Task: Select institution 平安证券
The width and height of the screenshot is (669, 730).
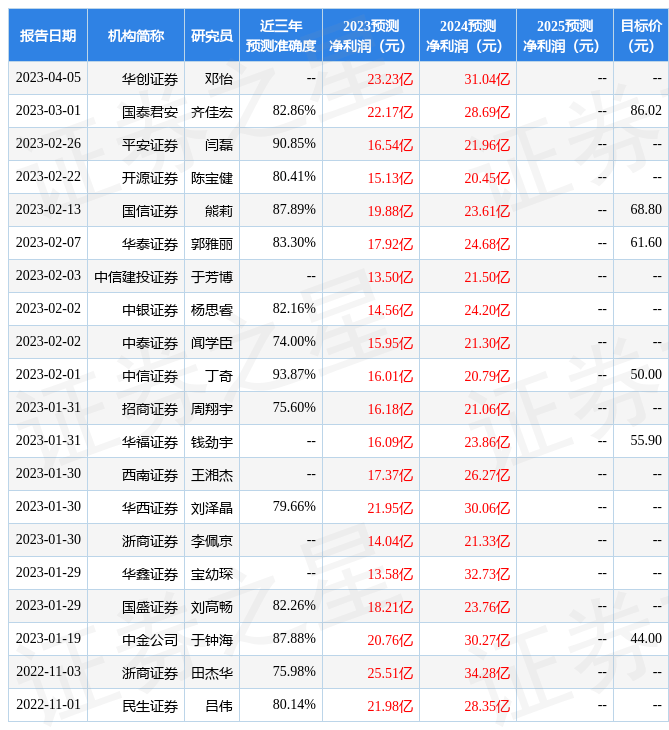Action: click(150, 145)
